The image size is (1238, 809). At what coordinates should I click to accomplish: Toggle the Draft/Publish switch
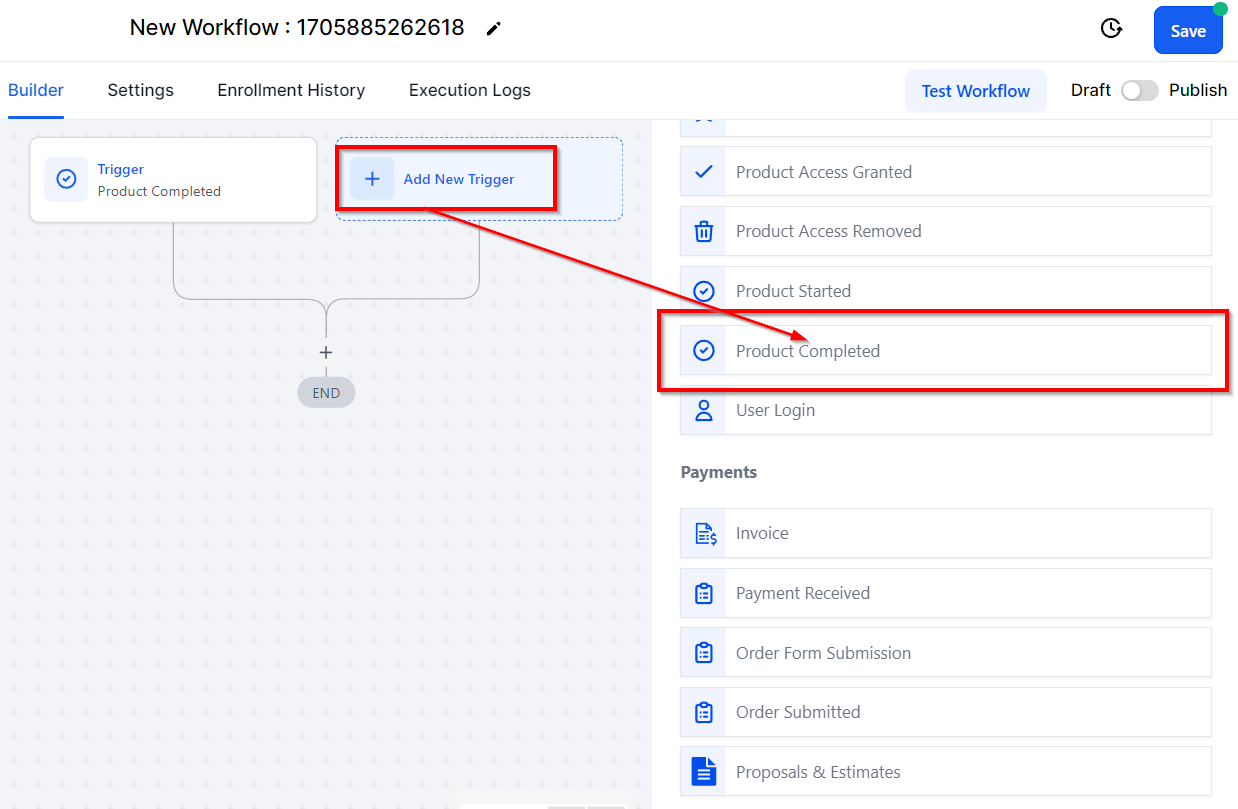(x=1139, y=90)
